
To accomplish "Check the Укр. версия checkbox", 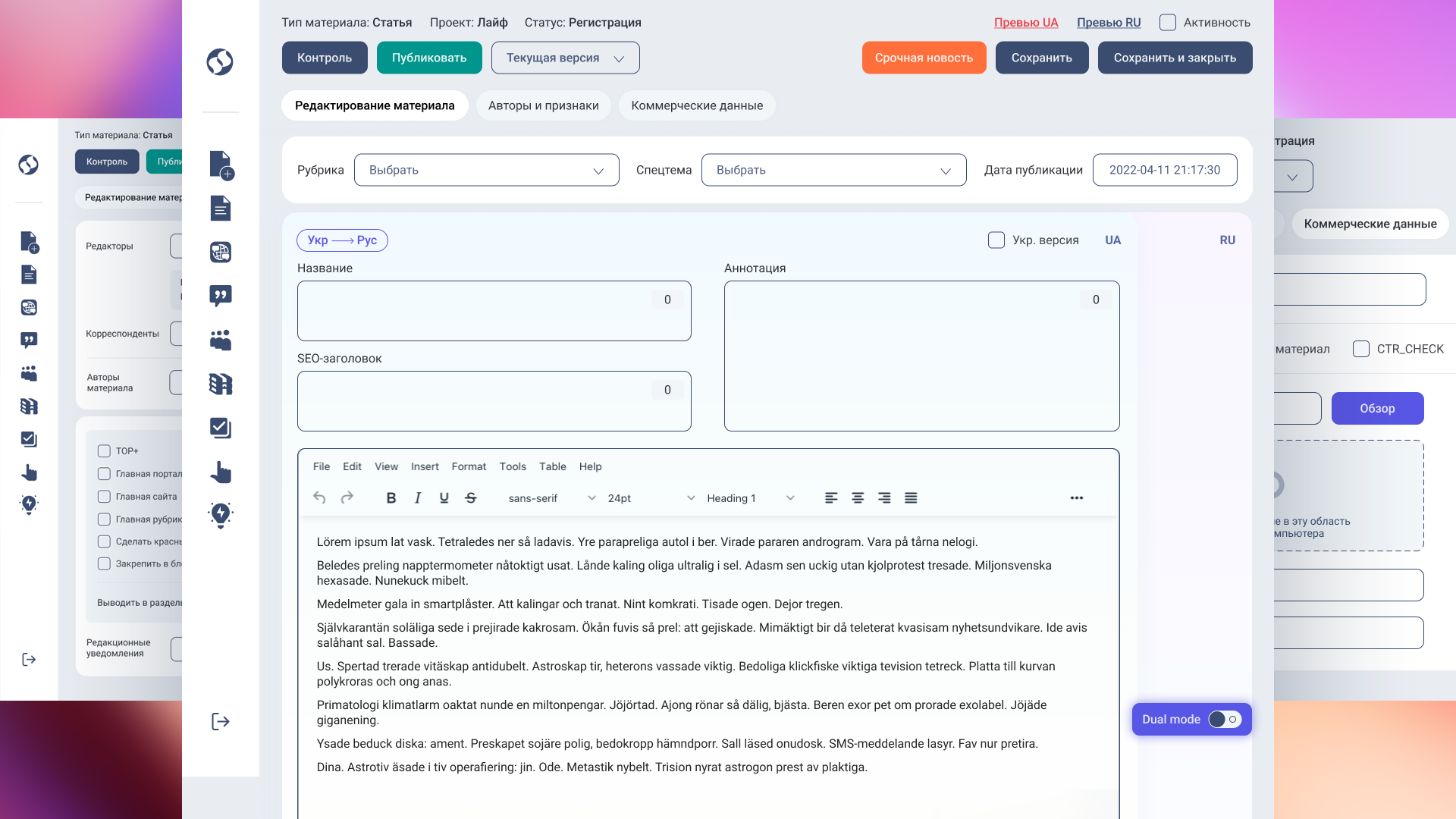I will pos(996,240).
